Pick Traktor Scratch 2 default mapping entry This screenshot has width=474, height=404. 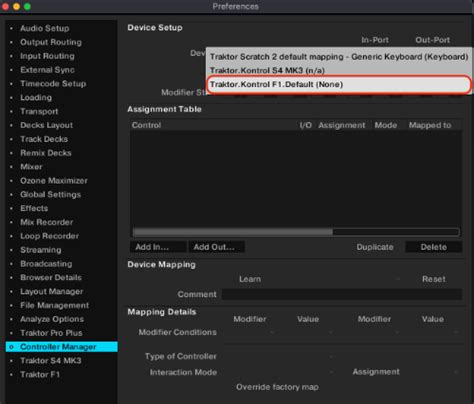coord(339,57)
